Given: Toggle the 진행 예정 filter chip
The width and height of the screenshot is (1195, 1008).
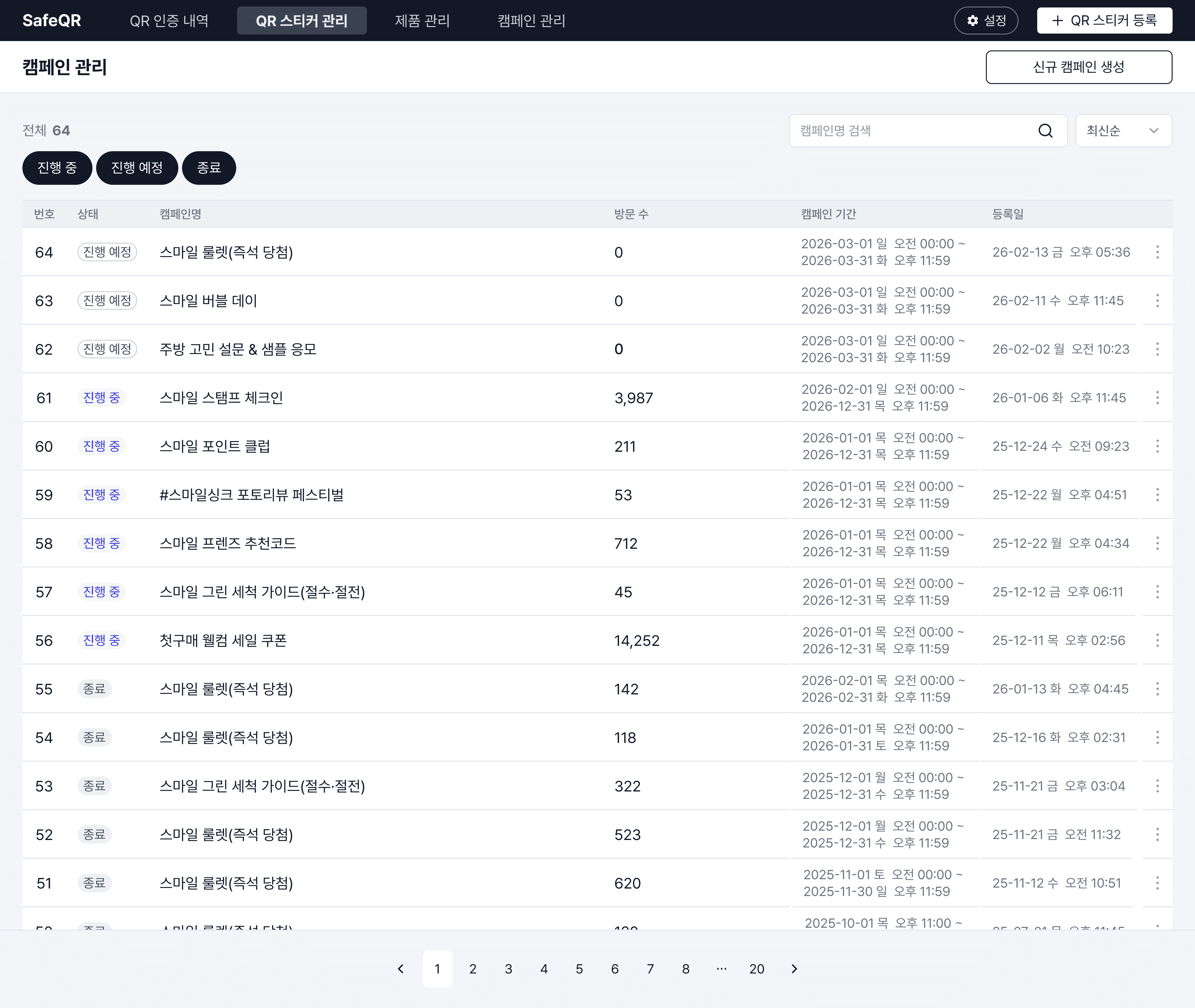Looking at the screenshot, I should [x=137, y=168].
